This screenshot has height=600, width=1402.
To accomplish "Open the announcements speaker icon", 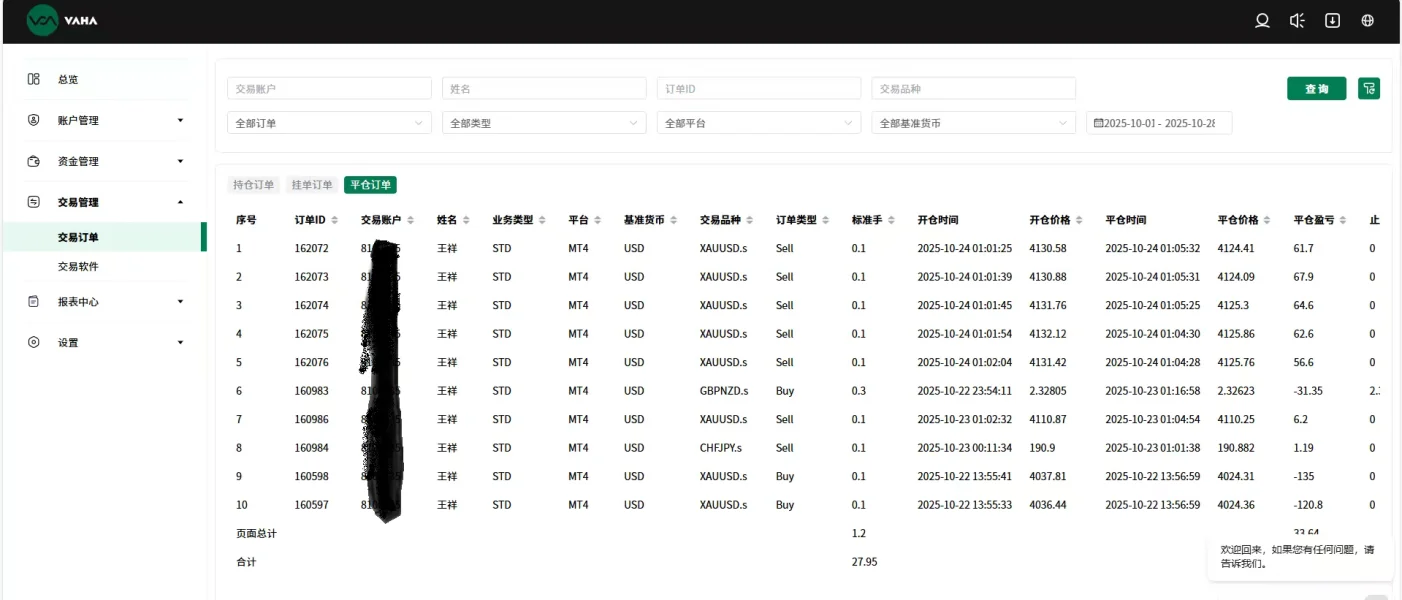I will click(x=1297, y=21).
